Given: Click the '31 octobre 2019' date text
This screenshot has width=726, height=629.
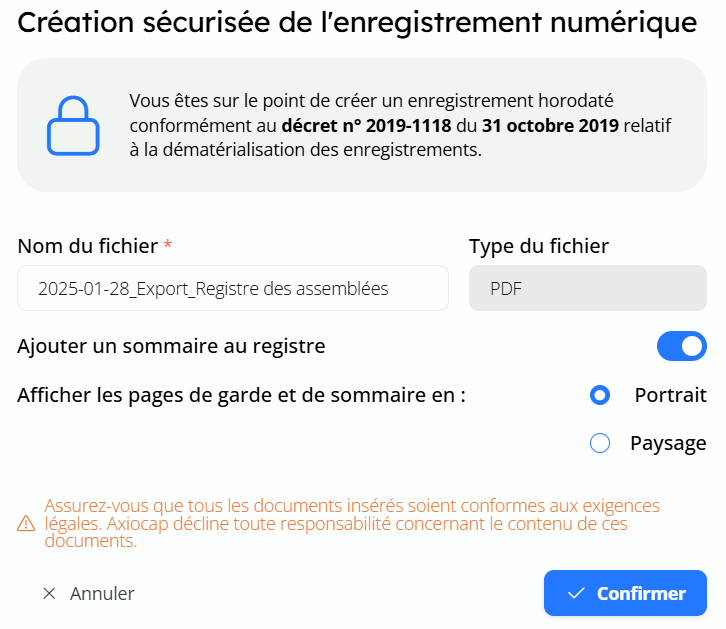Looking at the screenshot, I should click(x=550, y=126).
